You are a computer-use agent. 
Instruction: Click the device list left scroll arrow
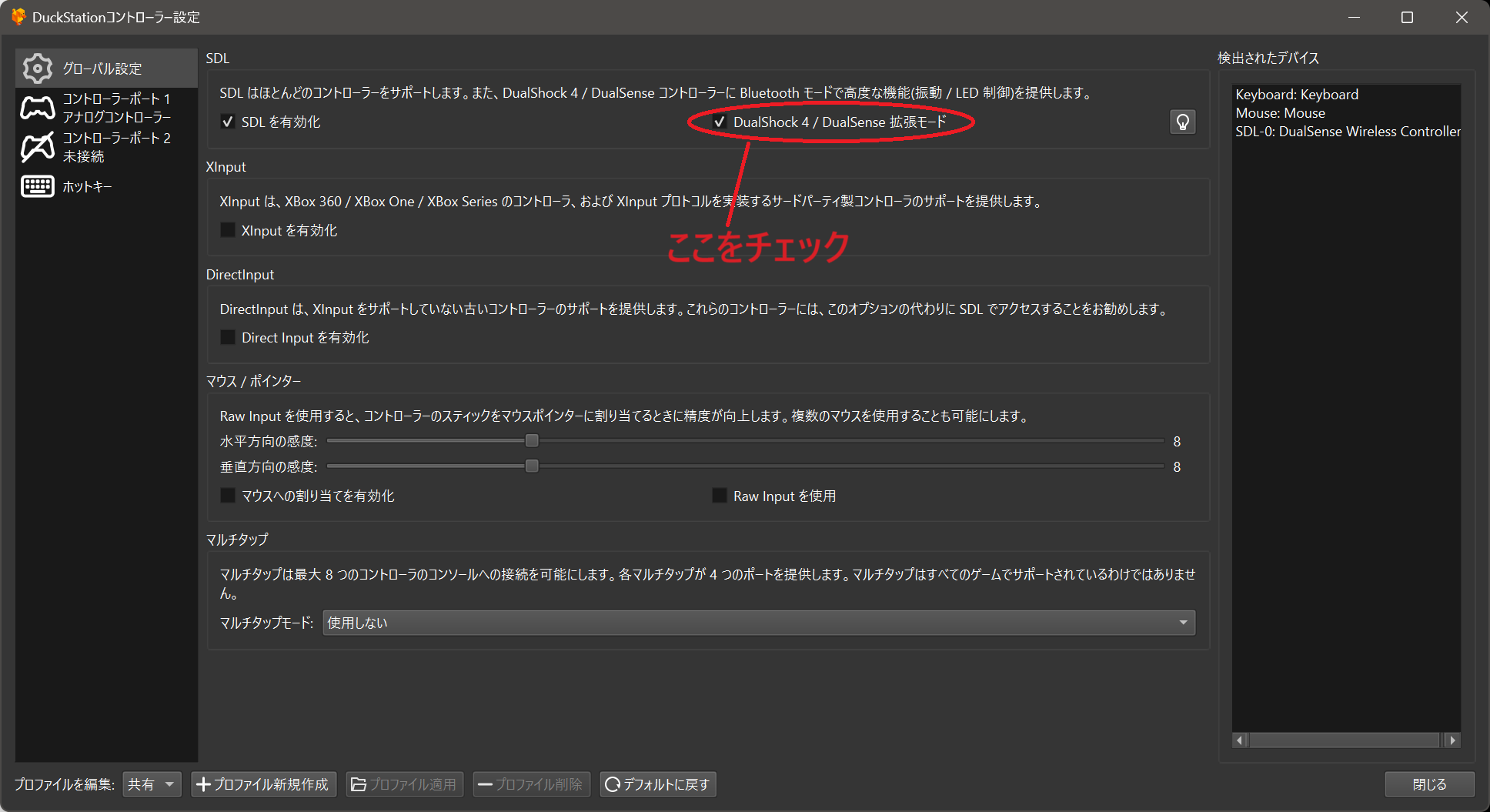tap(1240, 740)
